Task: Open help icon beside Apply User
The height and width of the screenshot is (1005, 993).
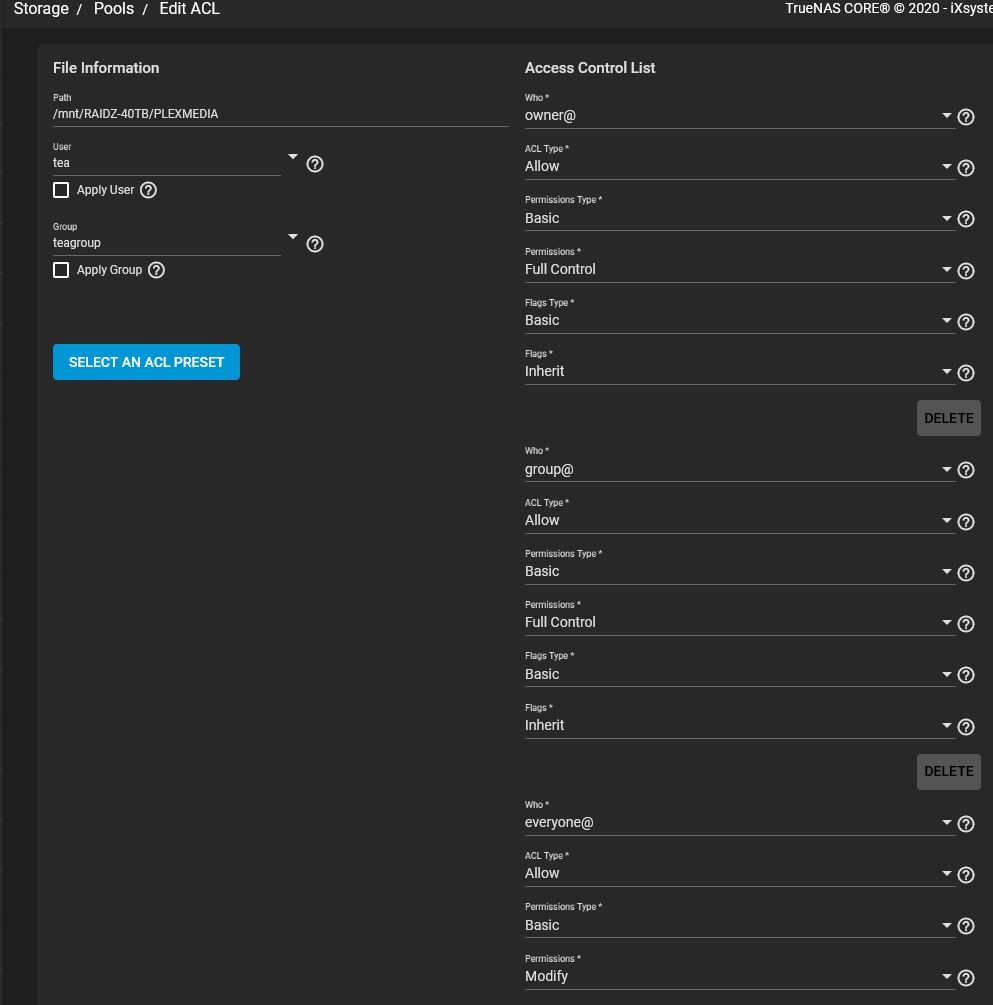Action: (x=148, y=190)
